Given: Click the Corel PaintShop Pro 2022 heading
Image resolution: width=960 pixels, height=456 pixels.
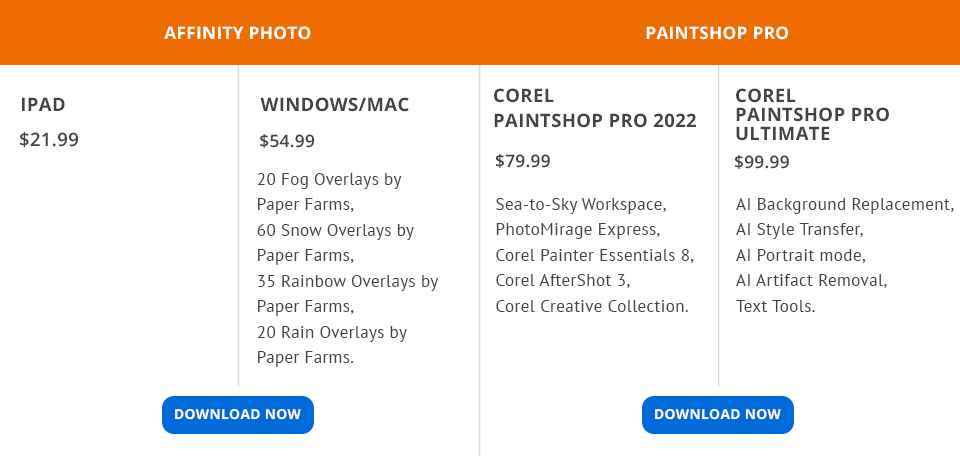Looking at the screenshot, I should [594, 109].
